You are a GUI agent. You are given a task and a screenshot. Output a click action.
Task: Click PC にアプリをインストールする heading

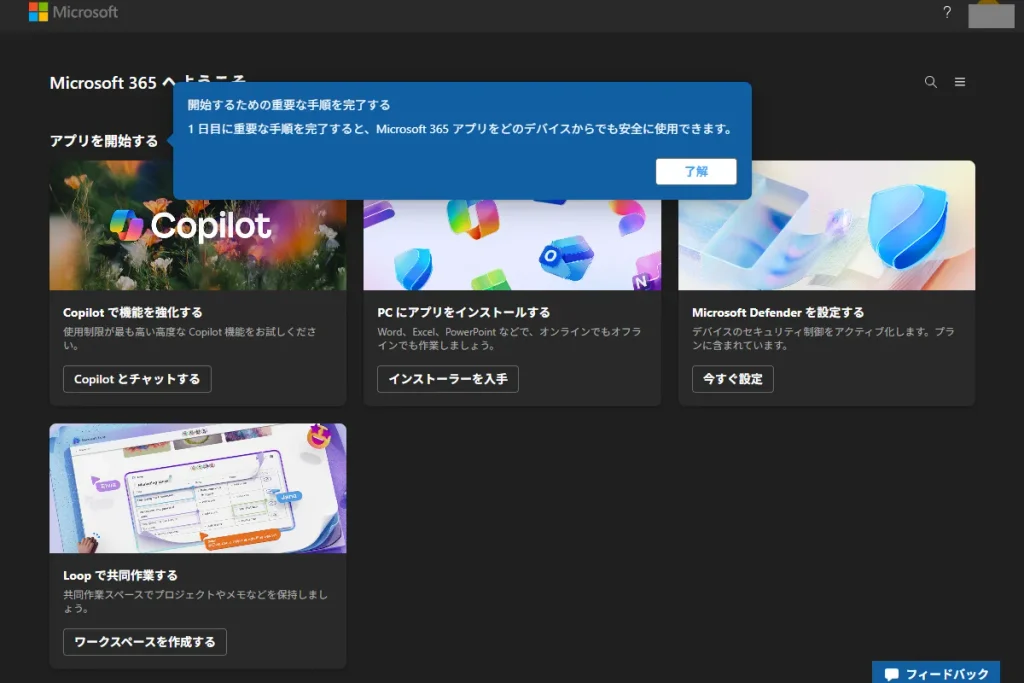pos(464,312)
